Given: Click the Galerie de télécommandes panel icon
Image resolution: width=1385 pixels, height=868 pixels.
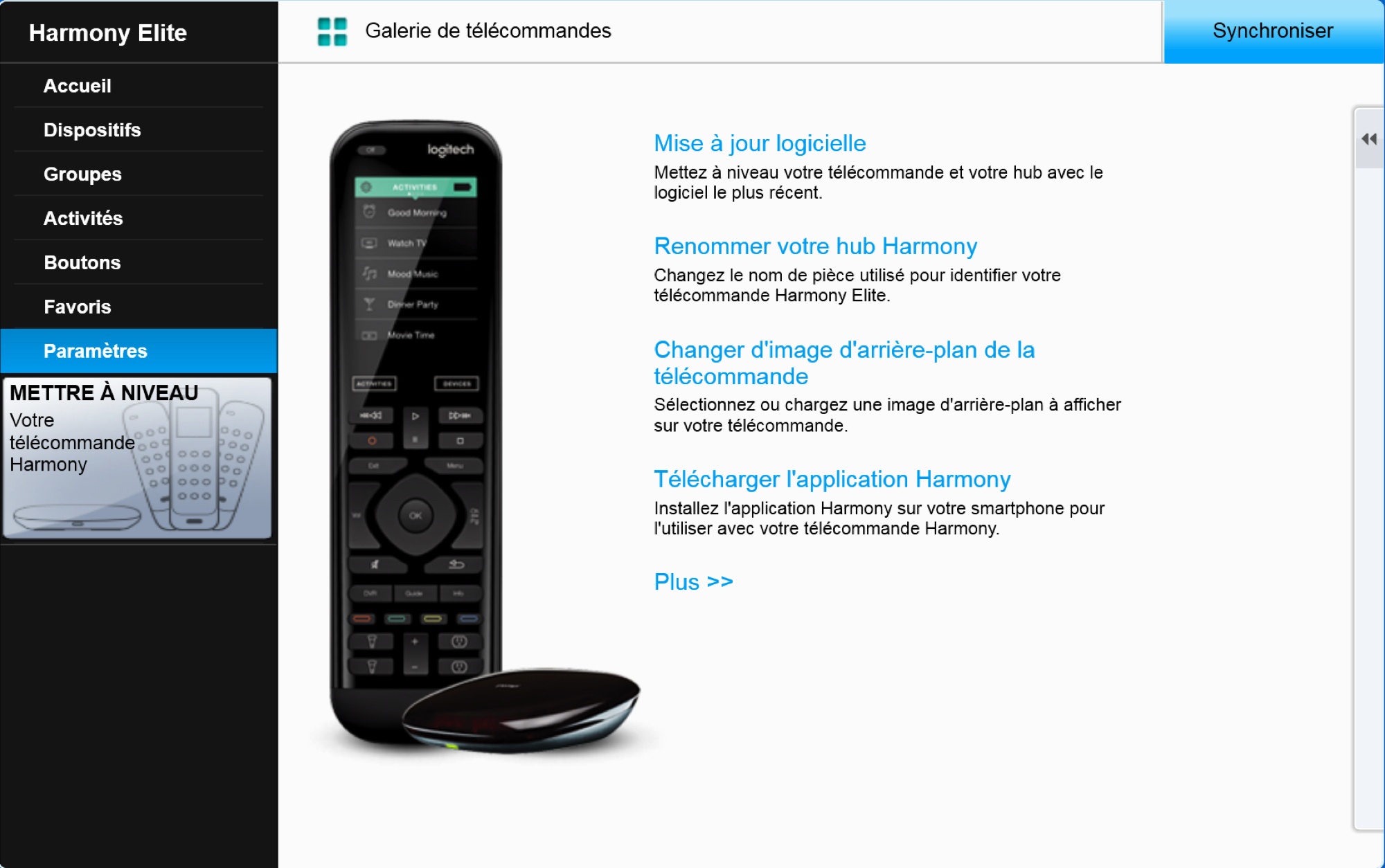Looking at the screenshot, I should tap(332, 30).
